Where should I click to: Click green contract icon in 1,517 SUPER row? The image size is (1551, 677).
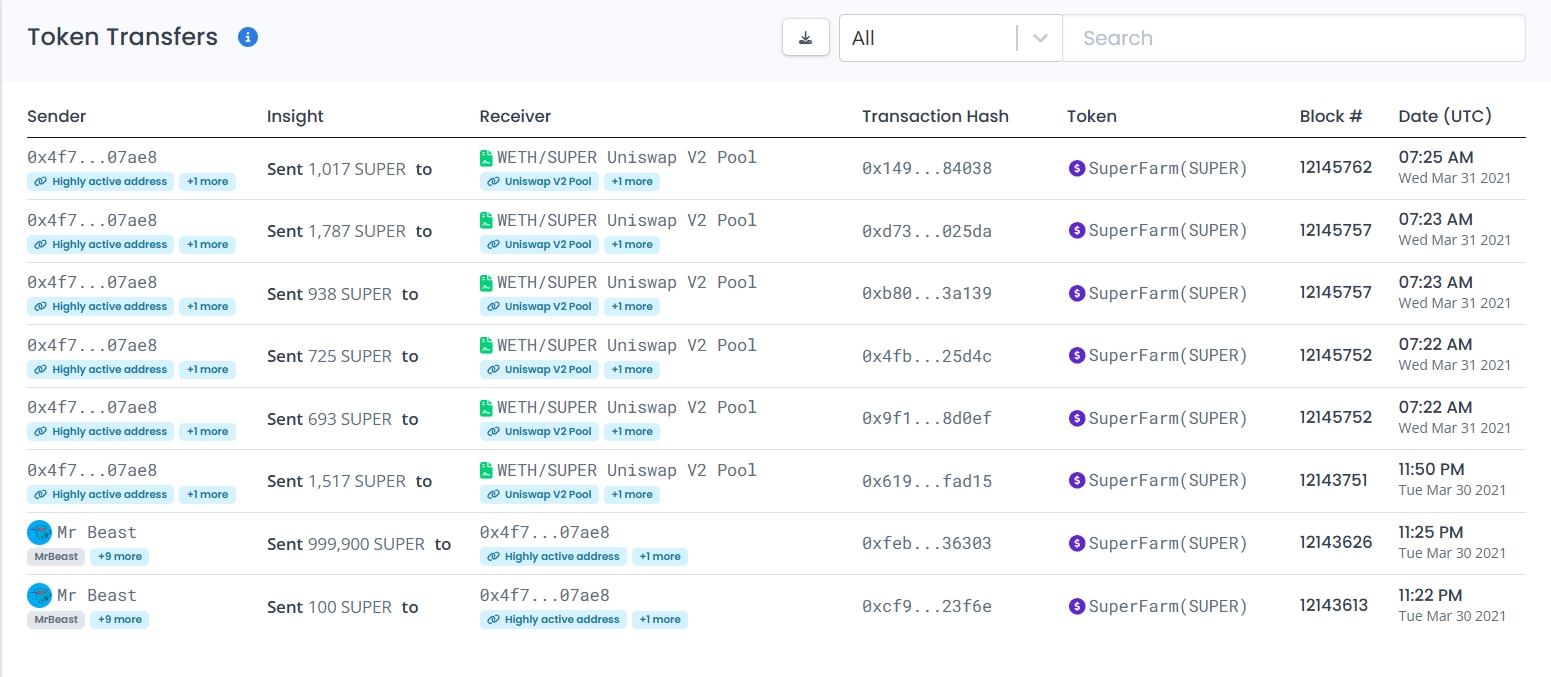click(x=487, y=471)
